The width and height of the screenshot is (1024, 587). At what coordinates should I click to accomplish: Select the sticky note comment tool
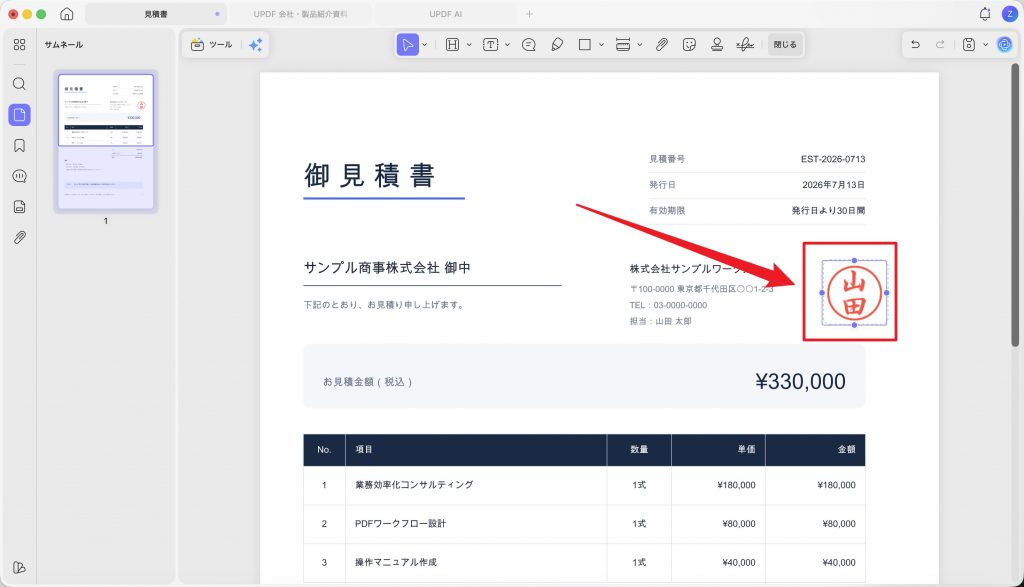[x=529, y=44]
